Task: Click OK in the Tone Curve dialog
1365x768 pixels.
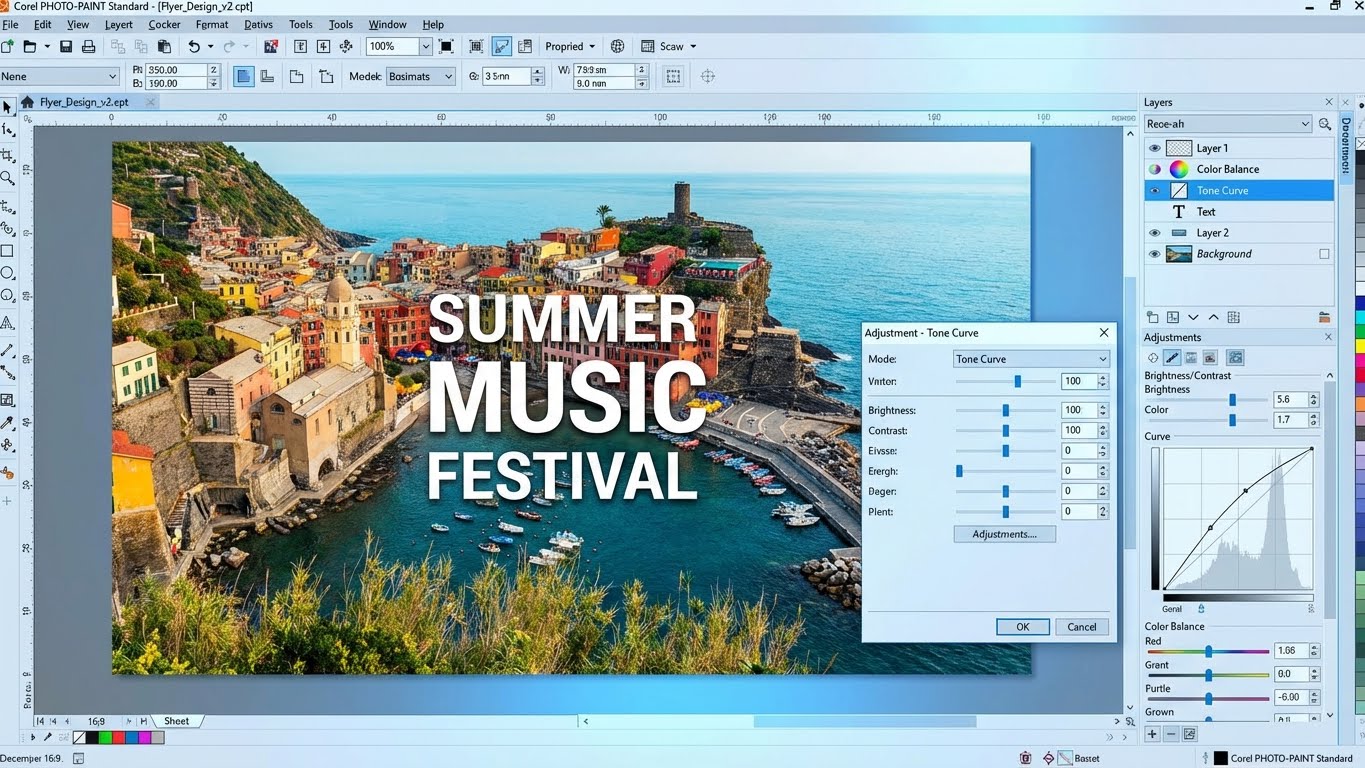Action: 1022,627
